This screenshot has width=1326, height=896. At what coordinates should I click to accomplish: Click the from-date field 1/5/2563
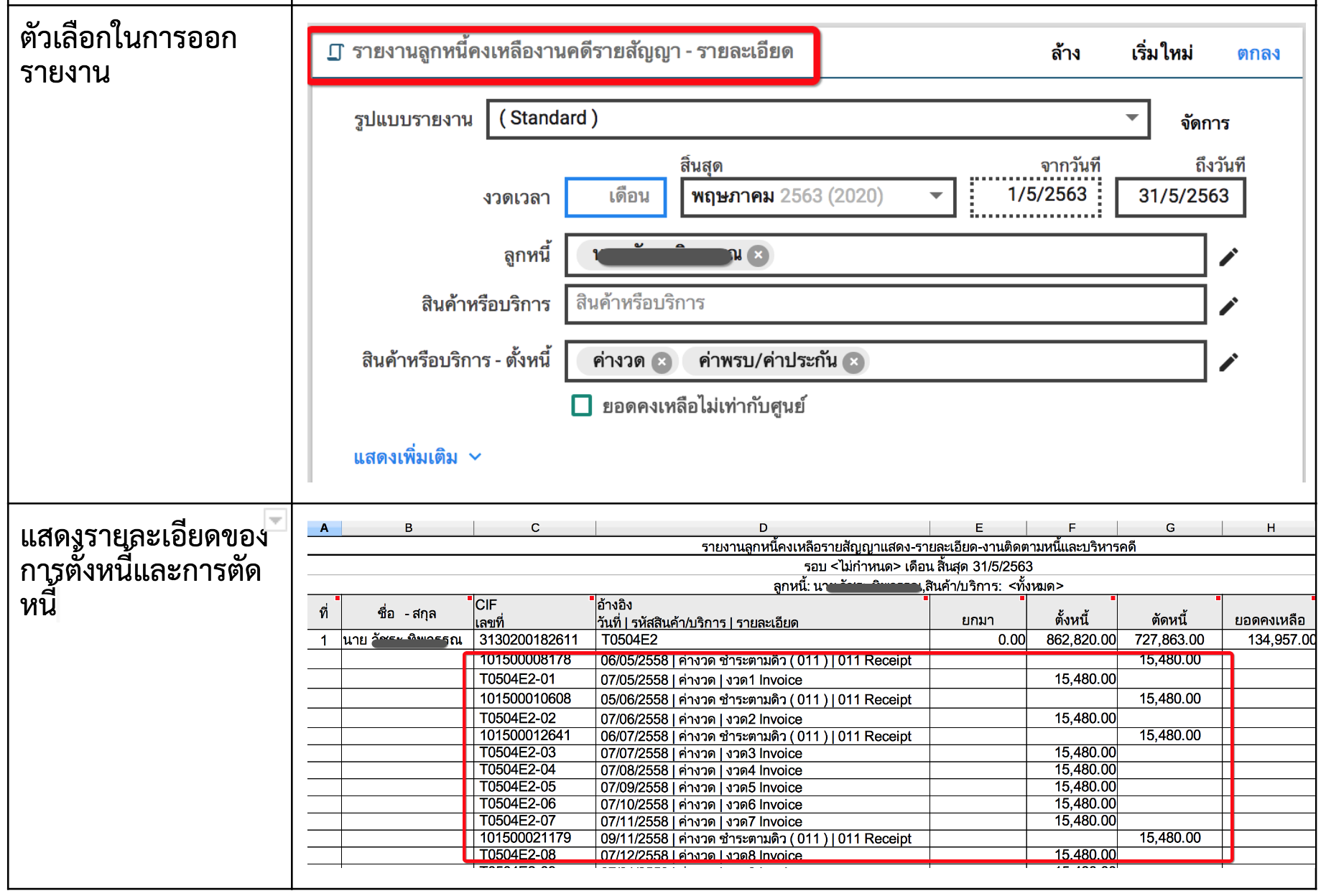pyautogui.click(x=1036, y=197)
